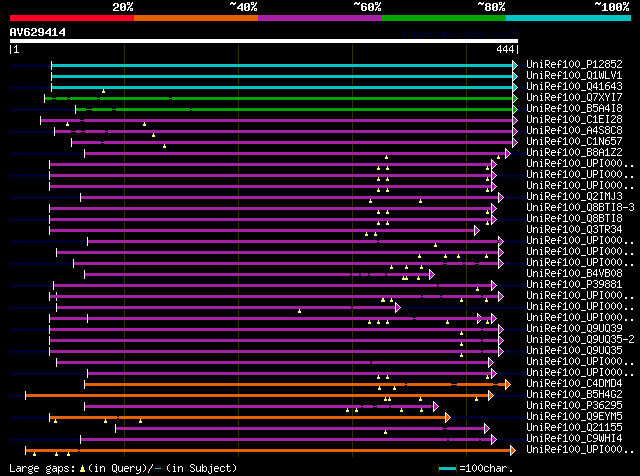
Task: Click the arrowhead ending the B4VB08 alignment
Action: click(x=432, y=274)
